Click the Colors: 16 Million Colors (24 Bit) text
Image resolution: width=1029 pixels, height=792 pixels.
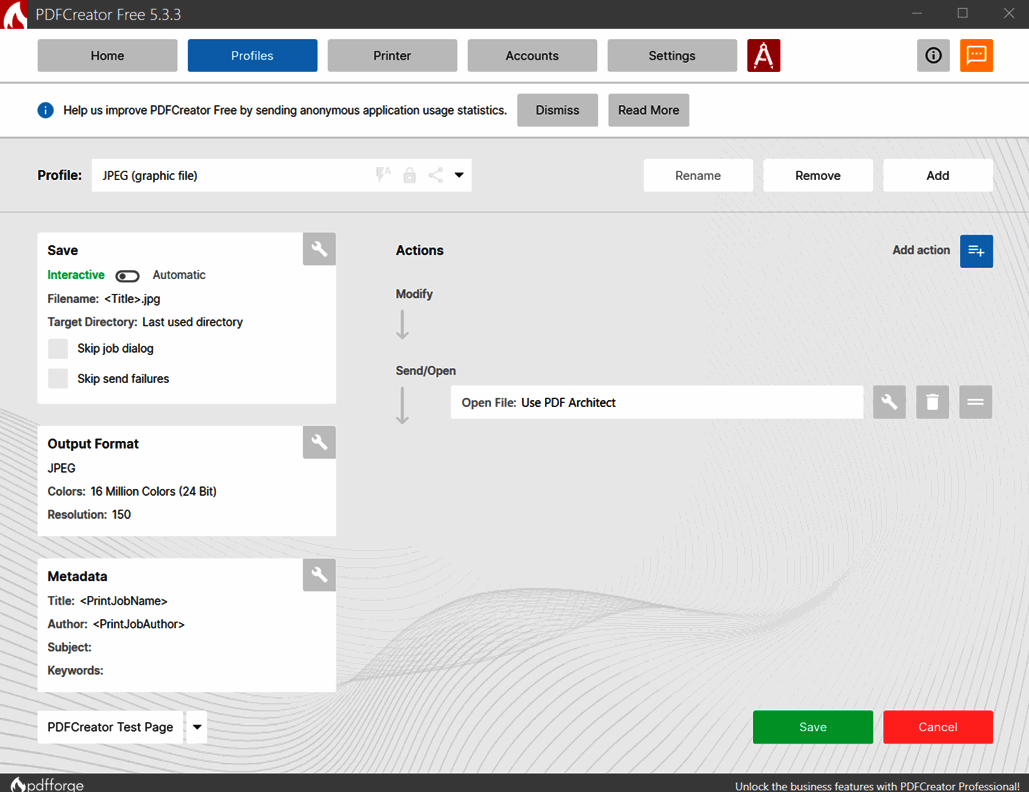[x=132, y=491]
